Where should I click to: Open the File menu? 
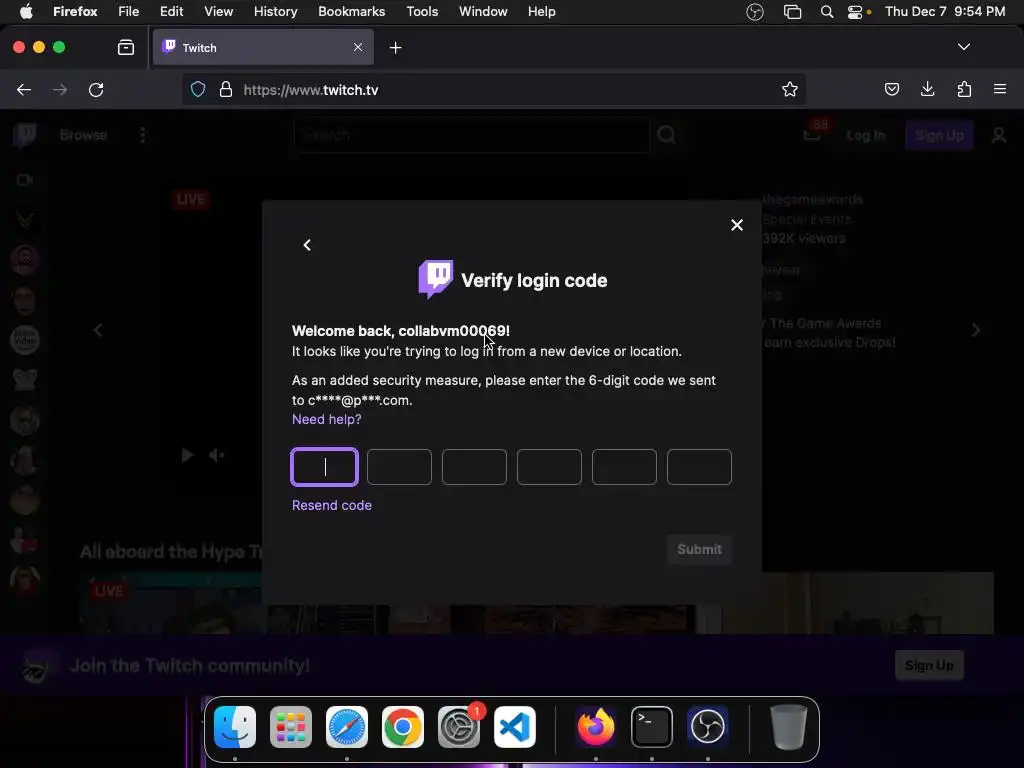pos(129,11)
